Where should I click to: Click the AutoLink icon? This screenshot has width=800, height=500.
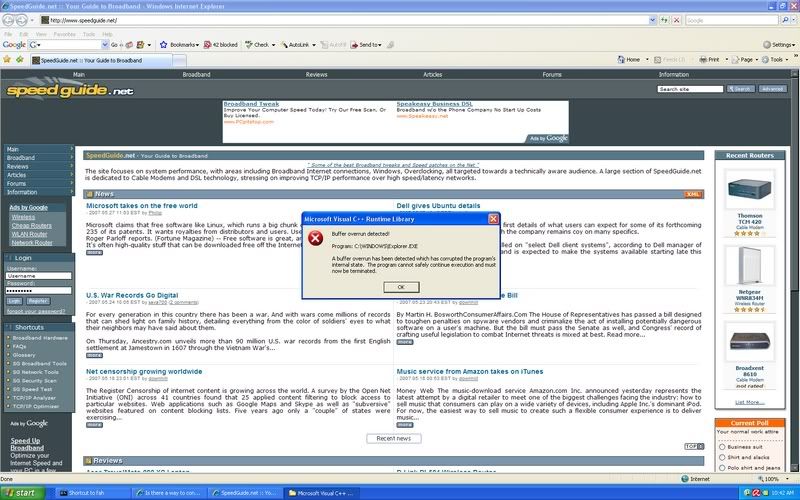tap(284, 45)
